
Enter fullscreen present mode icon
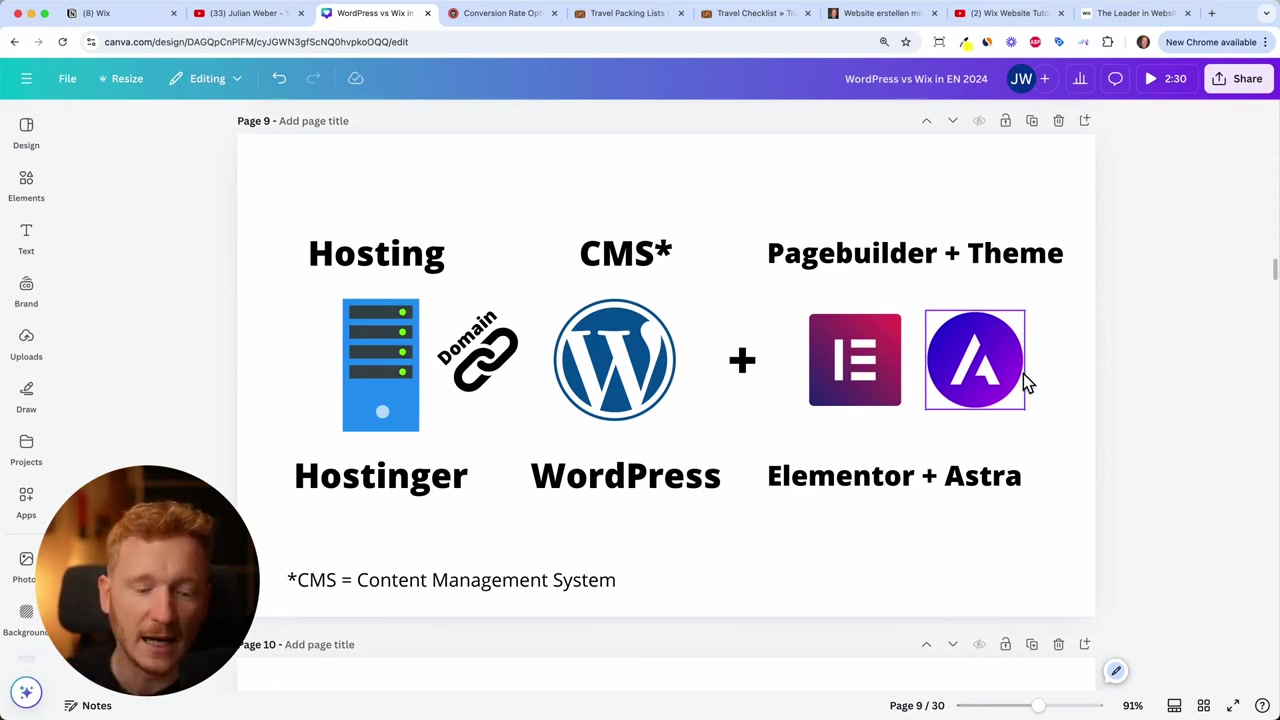pos(1233,706)
